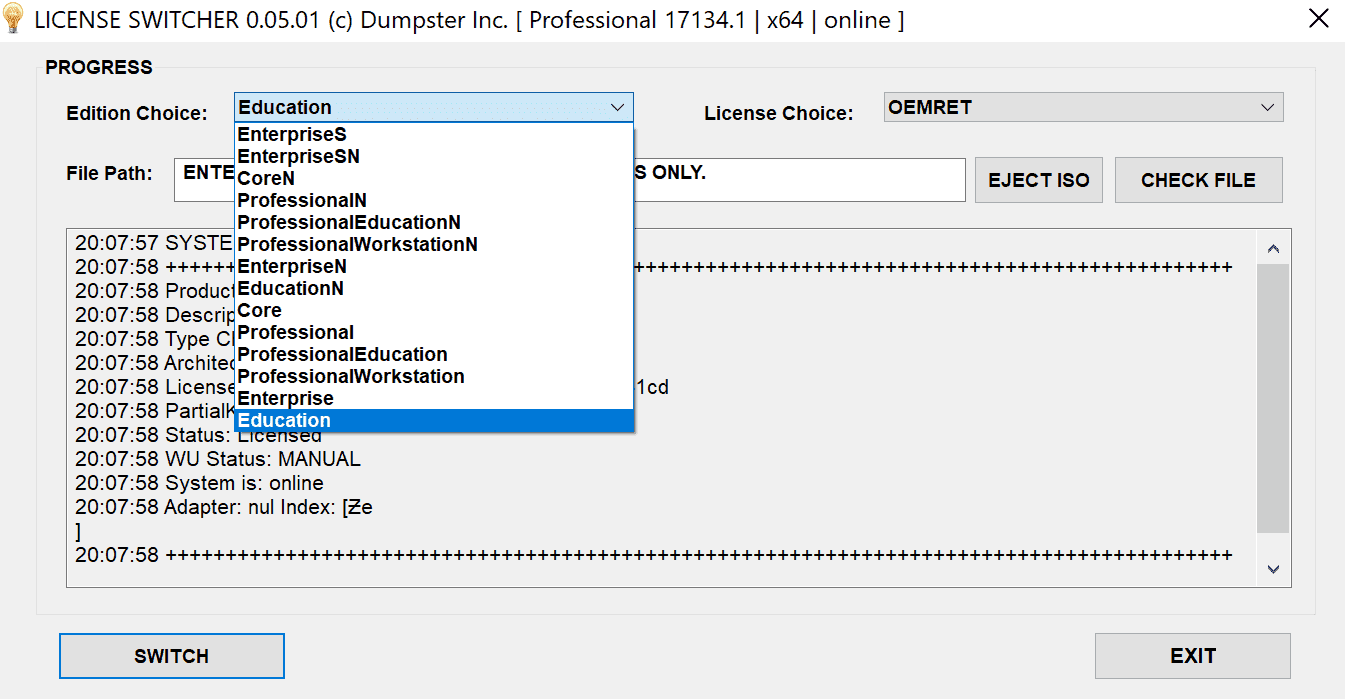The width and height of the screenshot is (1345, 699).
Task: Click the scrollbar down arrow on the log panel
Action: (x=1274, y=567)
